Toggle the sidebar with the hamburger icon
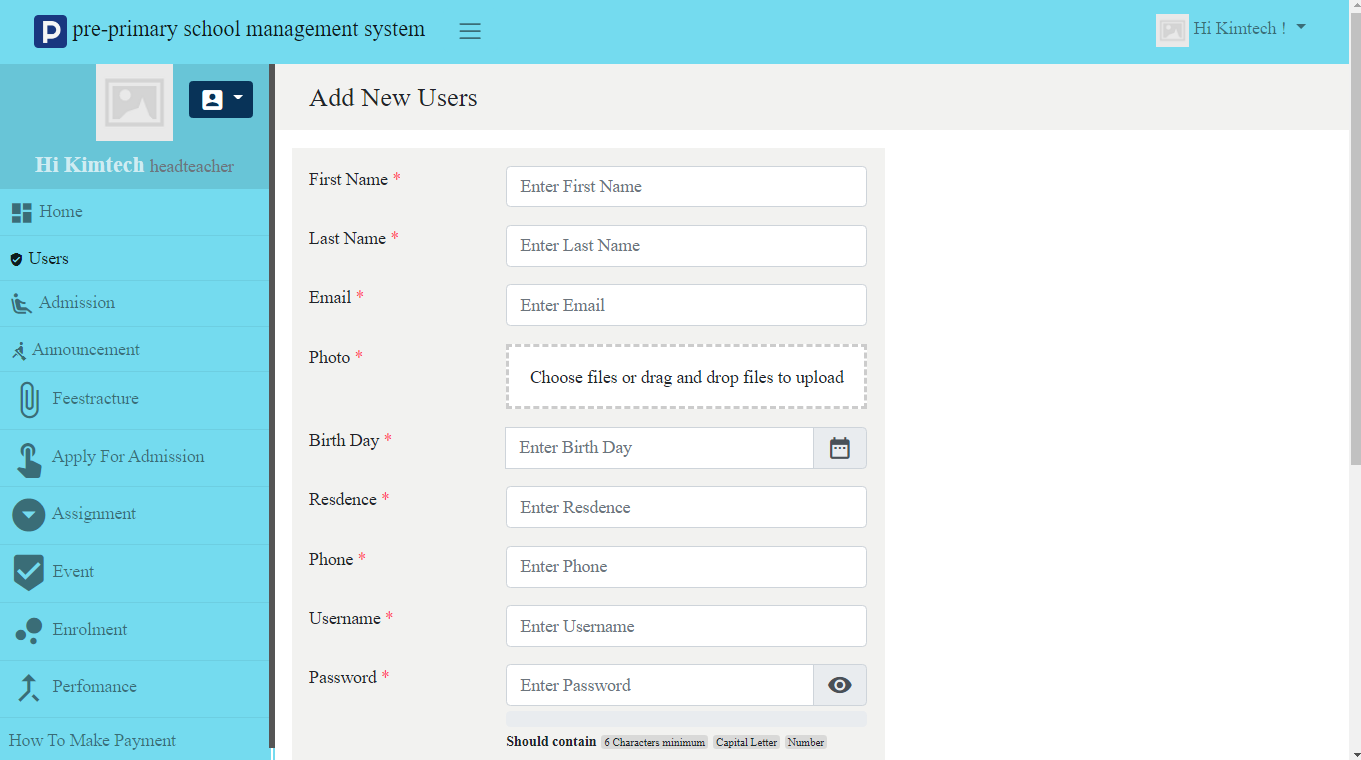The width and height of the screenshot is (1361, 760). click(x=470, y=30)
